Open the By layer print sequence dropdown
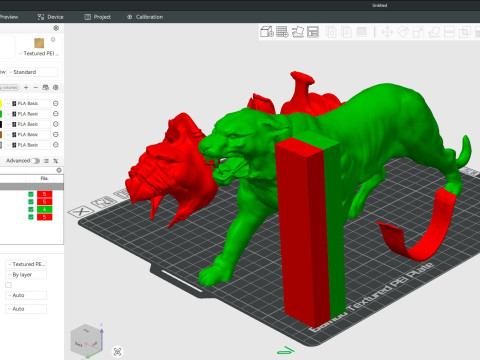Viewport: 480px width, 360px height. (x=26, y=275)
